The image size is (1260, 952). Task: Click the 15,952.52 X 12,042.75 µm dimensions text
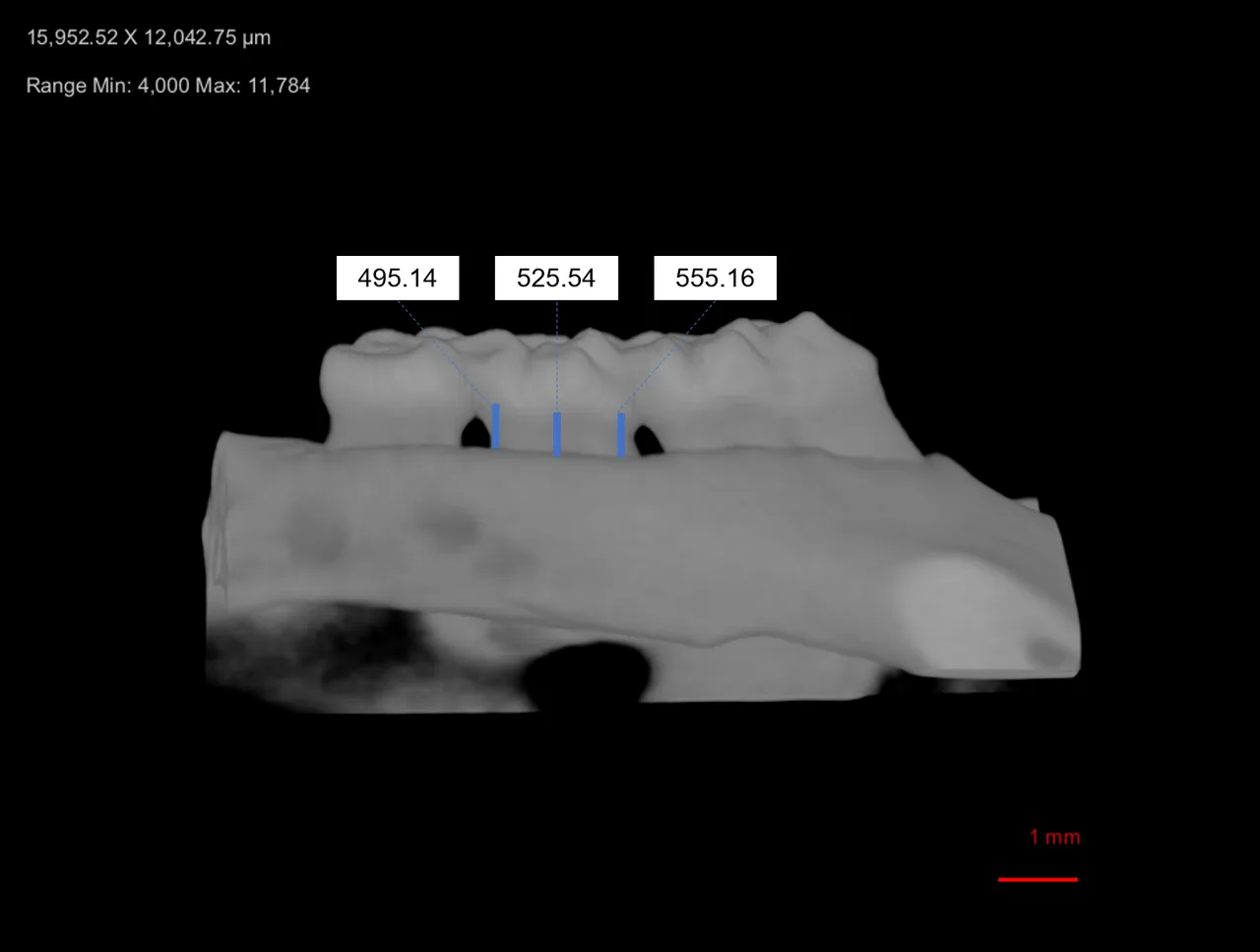[149, 37]
